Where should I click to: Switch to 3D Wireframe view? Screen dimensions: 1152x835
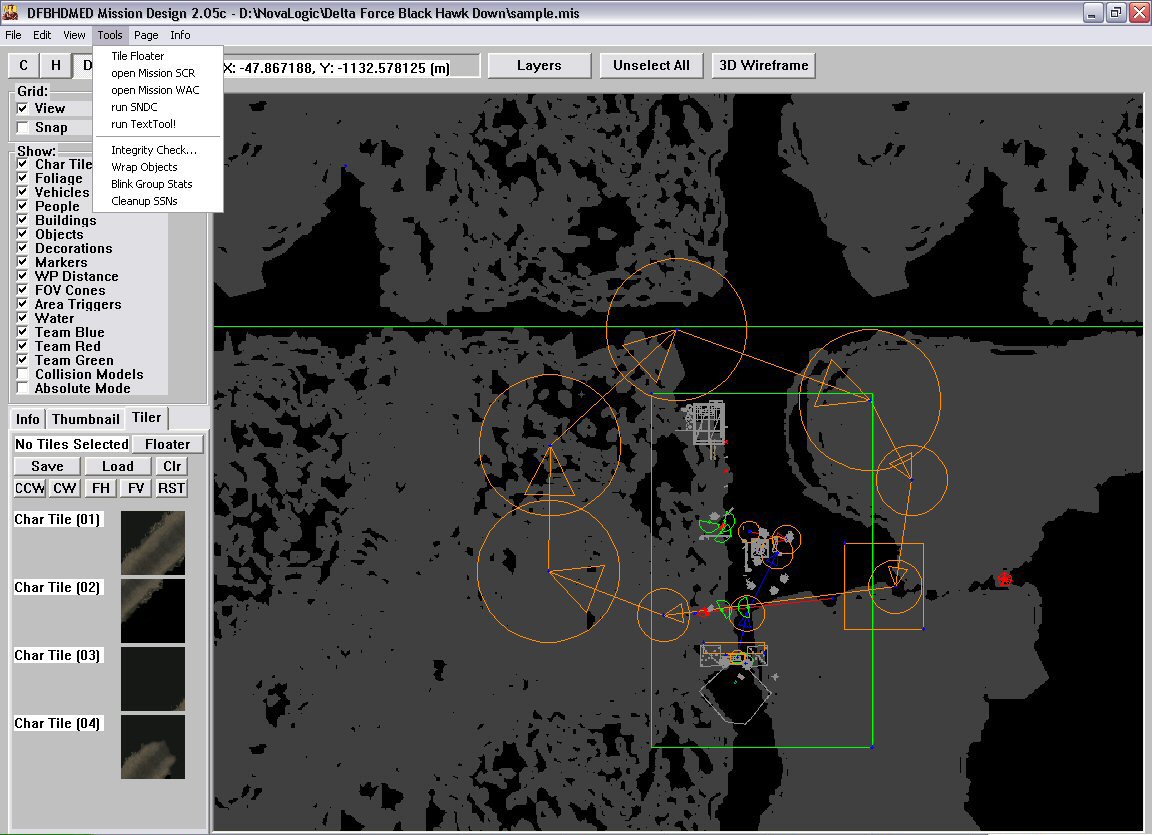(x=764, y=65)
